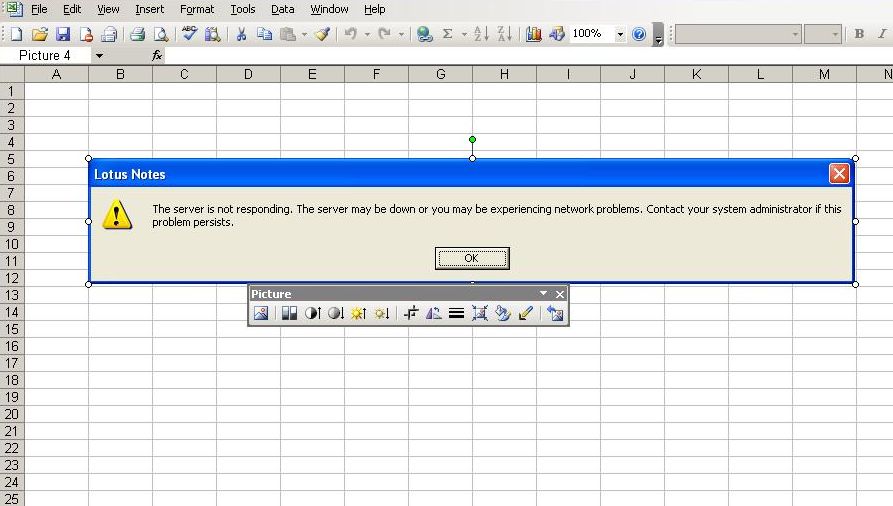Open Excel Help with the question mark icon
The width and height of the screenshot is (893, 506).
pos(639,34)
